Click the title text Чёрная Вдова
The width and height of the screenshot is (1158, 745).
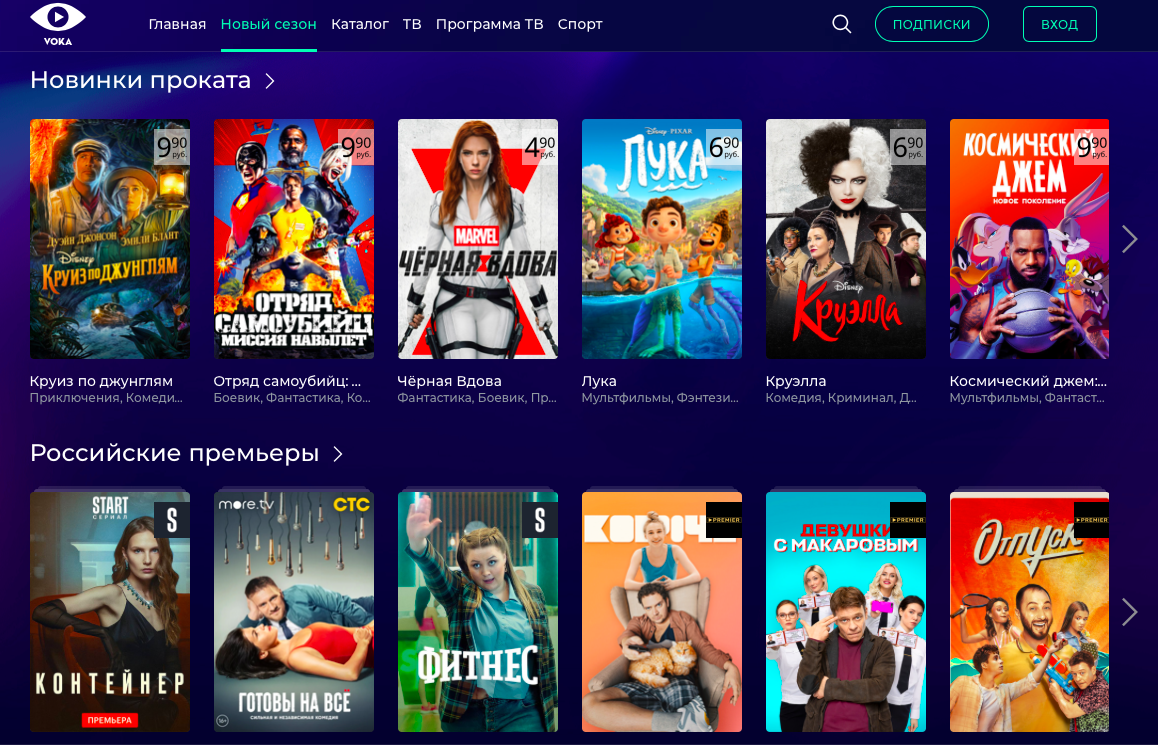pos(450,381)
